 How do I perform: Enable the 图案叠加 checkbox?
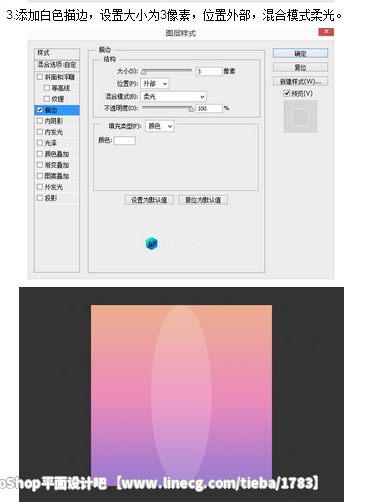pyautogui.click(x=40, y=176)
